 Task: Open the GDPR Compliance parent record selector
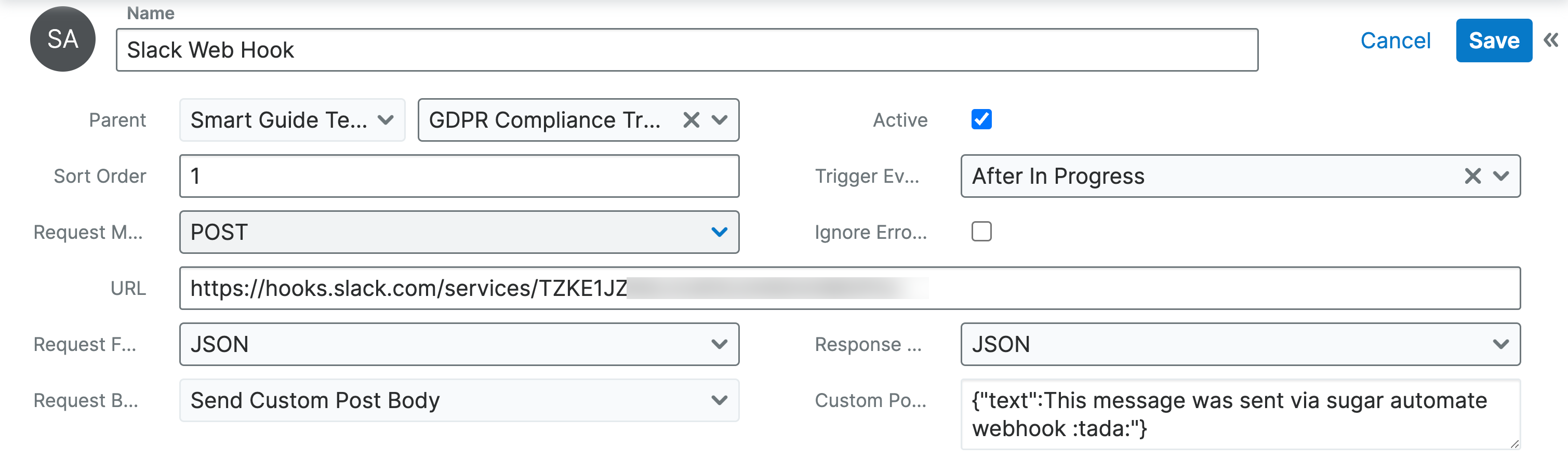tap(721, 120)
